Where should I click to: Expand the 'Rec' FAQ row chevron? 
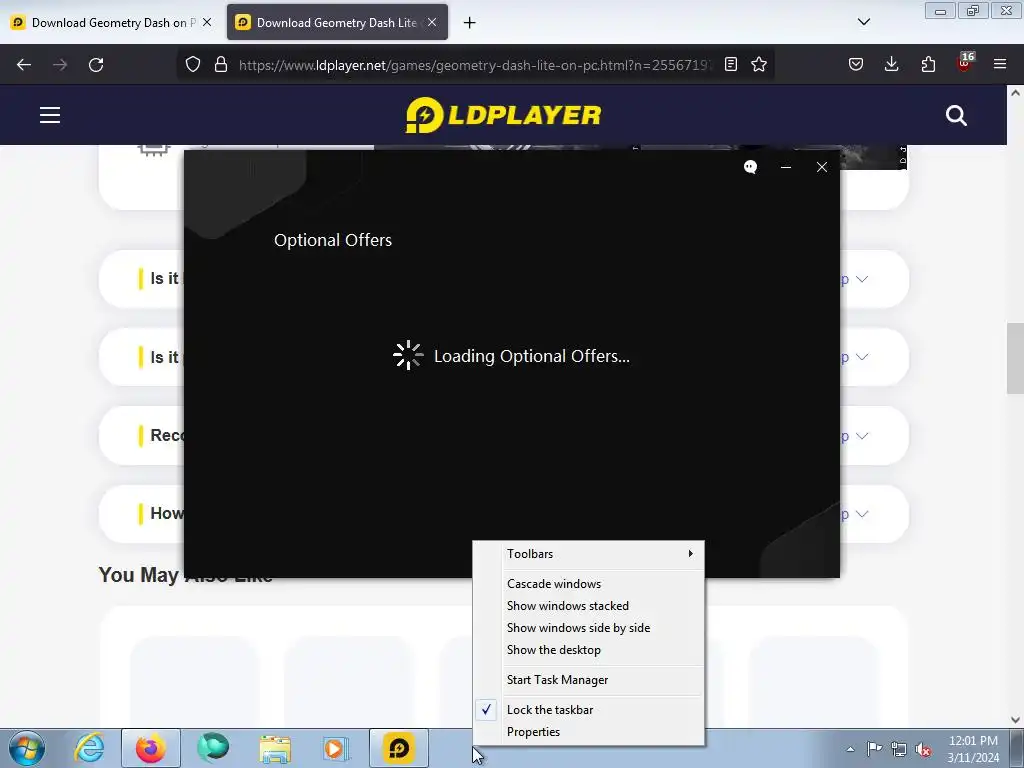pyautogui.click(x=862, y=436)
